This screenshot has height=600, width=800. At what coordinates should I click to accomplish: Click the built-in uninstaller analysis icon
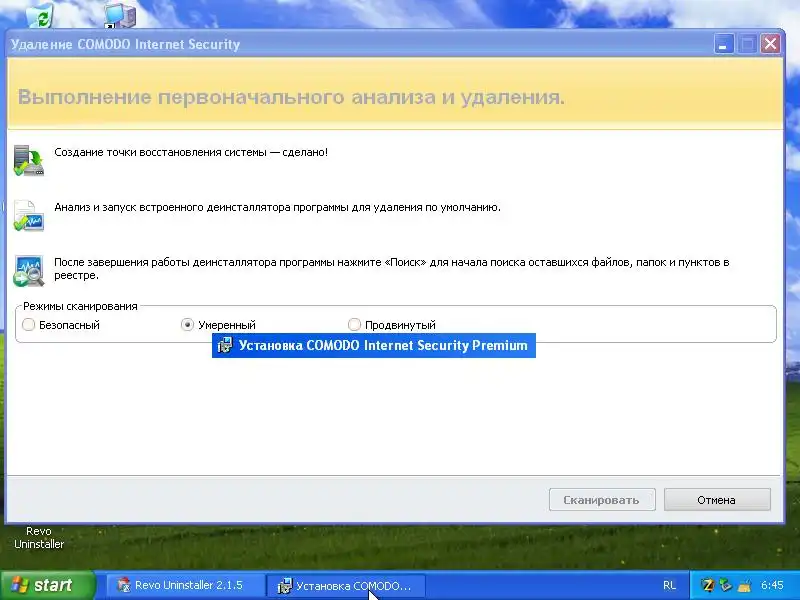tap(29, 216)
